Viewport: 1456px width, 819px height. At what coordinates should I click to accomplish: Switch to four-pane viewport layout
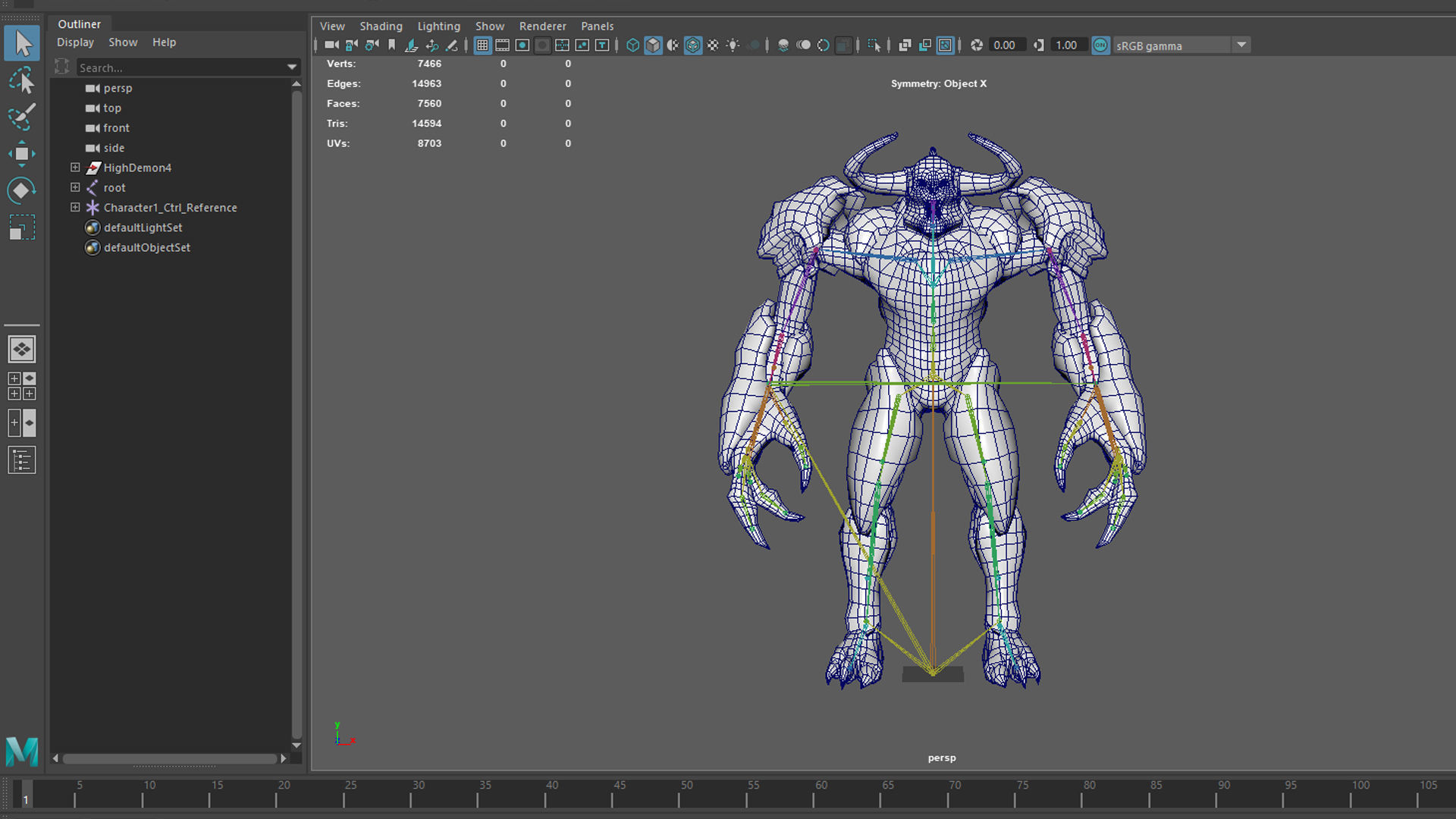click(x=22, y=386)
